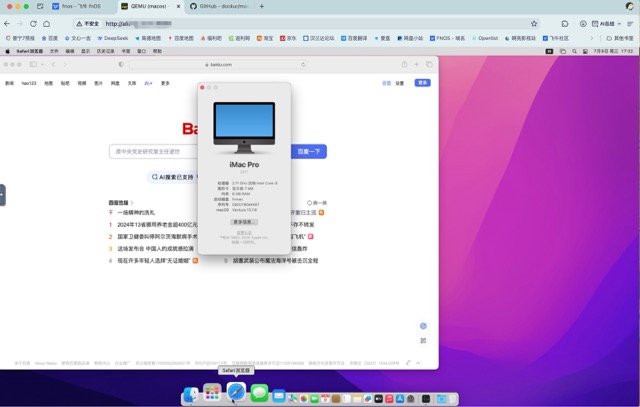Image resolution: width=640 pixels, height=407 pixels.
Task: Switch to the fnos 飞牛 fnOS tab
Action: pyautogui.click(x=80, y=6)
